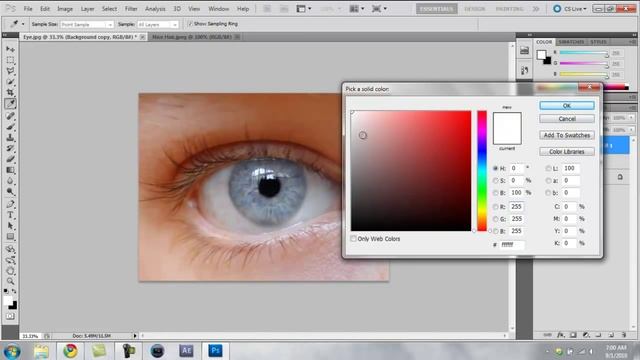
Task: Select the Eyedropper tool in toolbox
Action: pyautogui.click(x=10, y=104)
